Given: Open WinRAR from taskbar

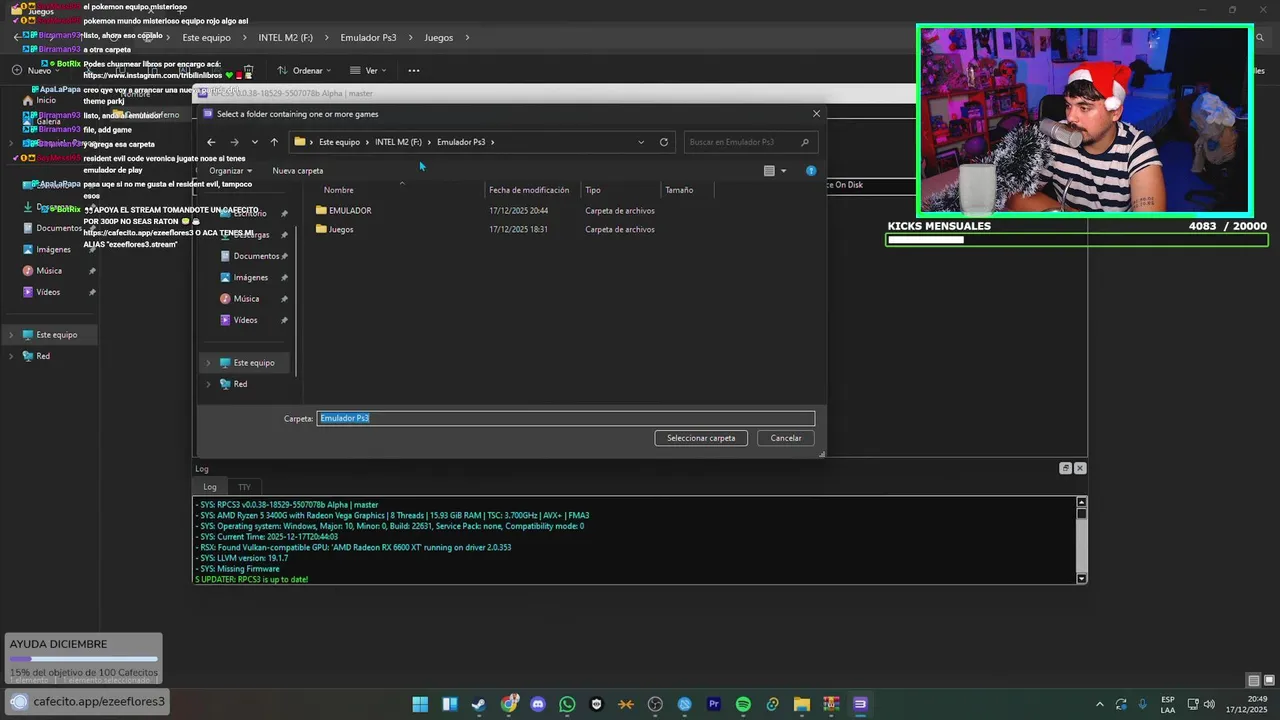Looking at the screenshot, I should (831, 704).
